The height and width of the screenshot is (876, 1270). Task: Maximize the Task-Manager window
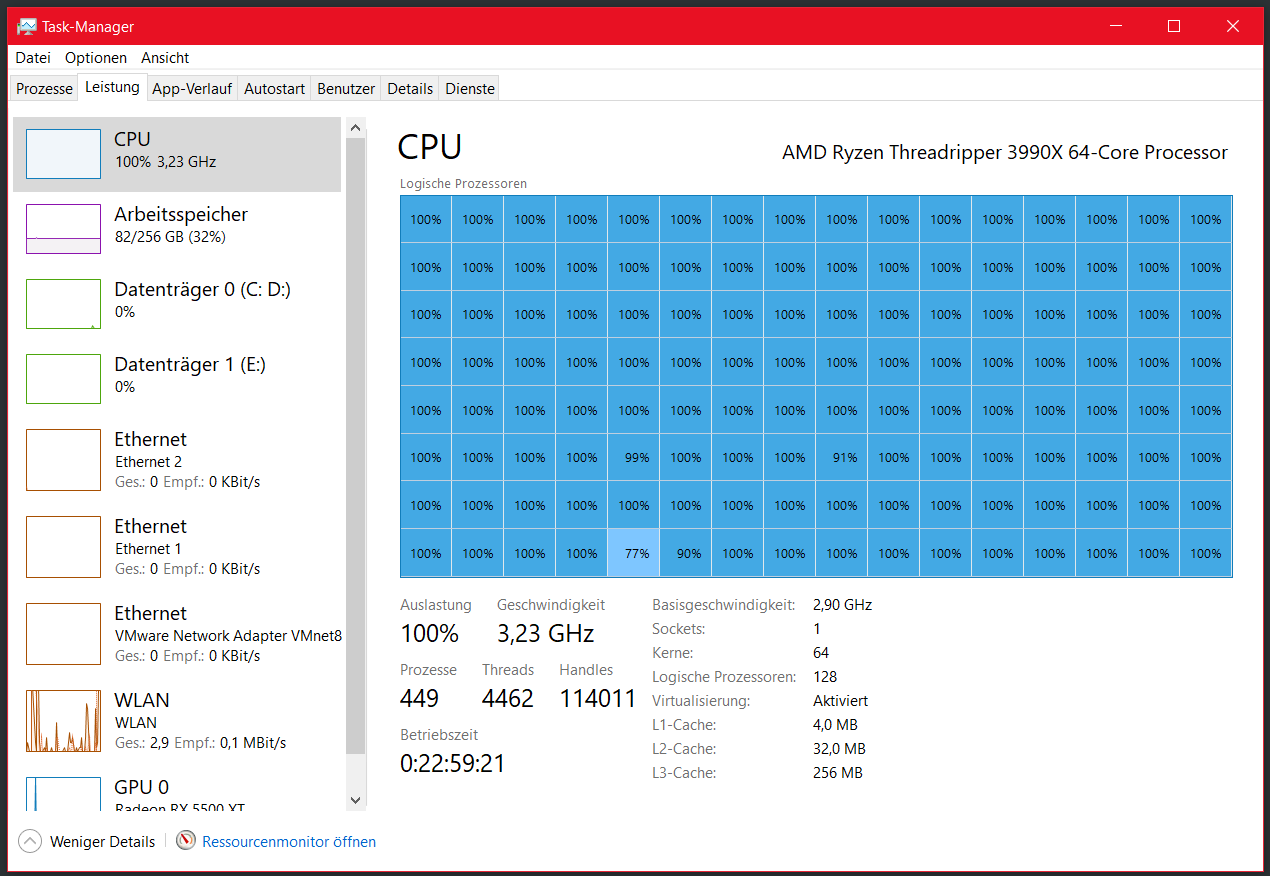coord(1175,26)
